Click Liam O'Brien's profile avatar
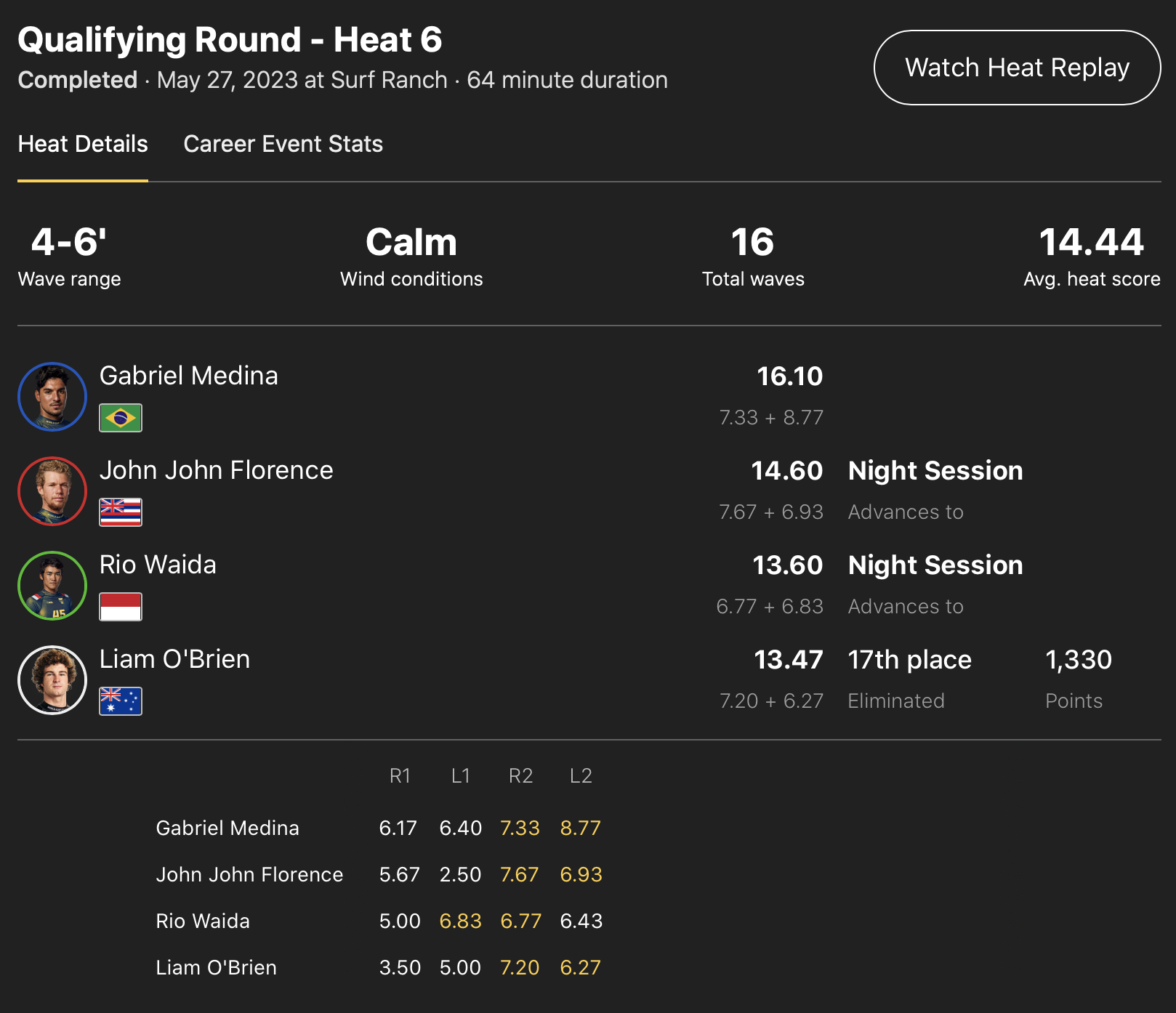1176x1013 pixels. coord(52,680)
